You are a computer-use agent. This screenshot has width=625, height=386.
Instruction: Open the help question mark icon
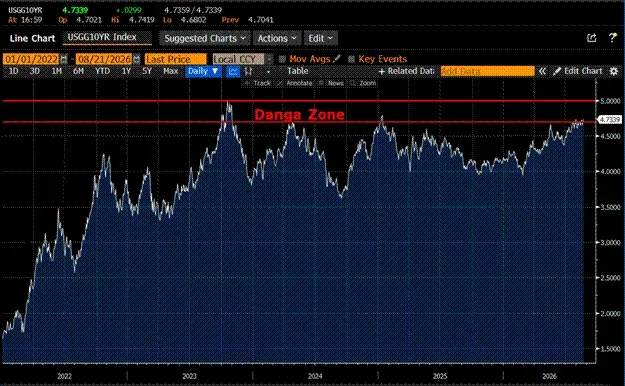click(x=613, y=37)
